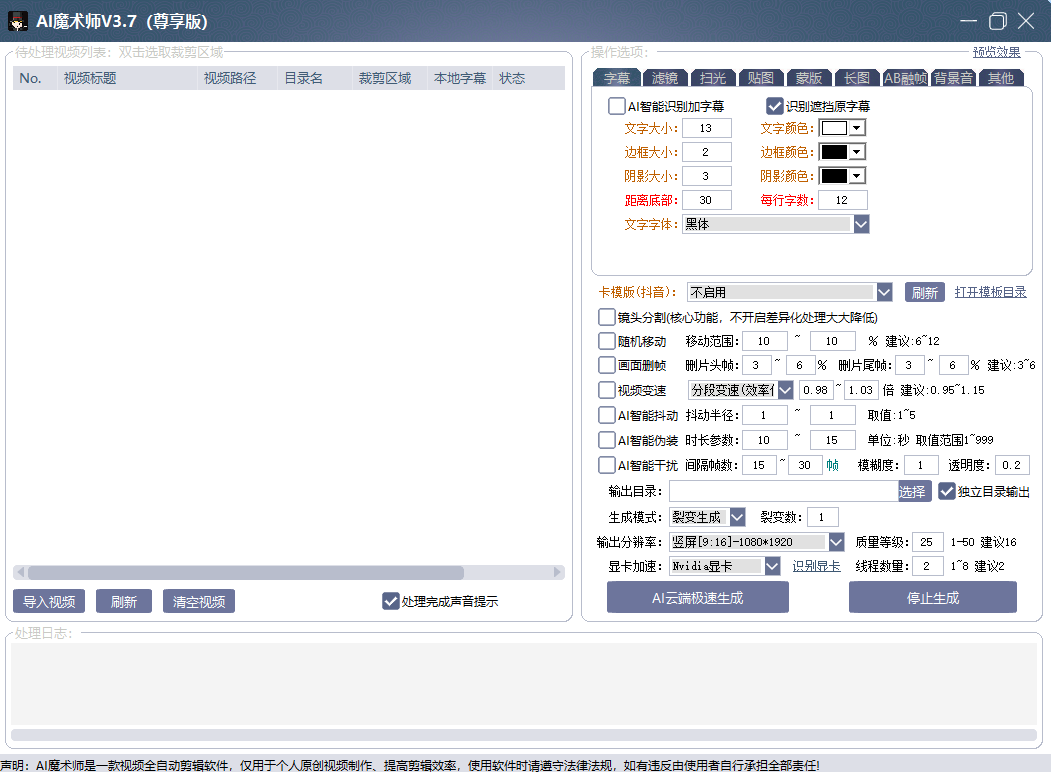Image resolution: width=1051 pixels, height=772 pixels.
Task: Click the 导入视频 import button
Action: click(49, 601)
